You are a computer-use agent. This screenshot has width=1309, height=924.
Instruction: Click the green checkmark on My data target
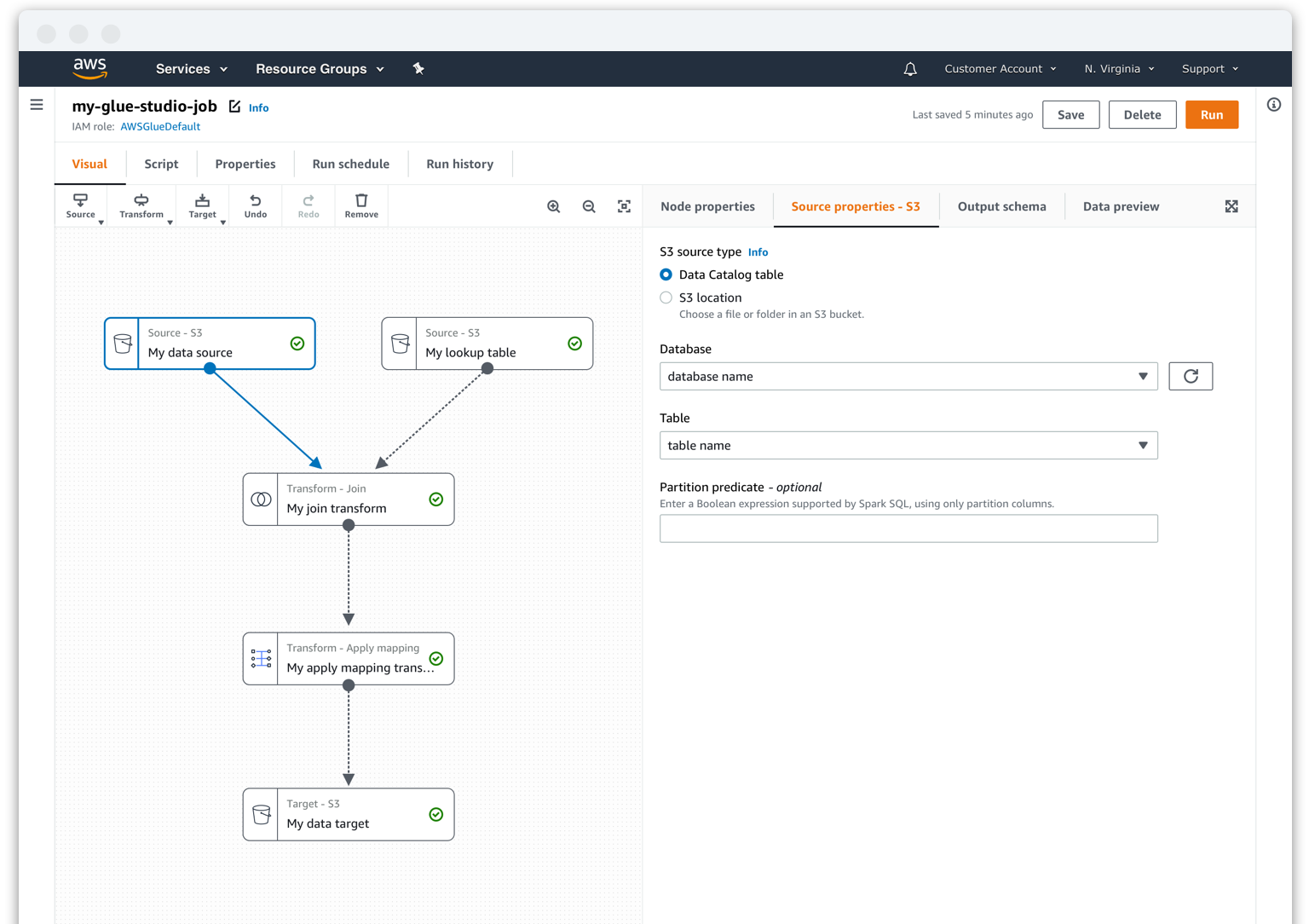coord(436,814)
